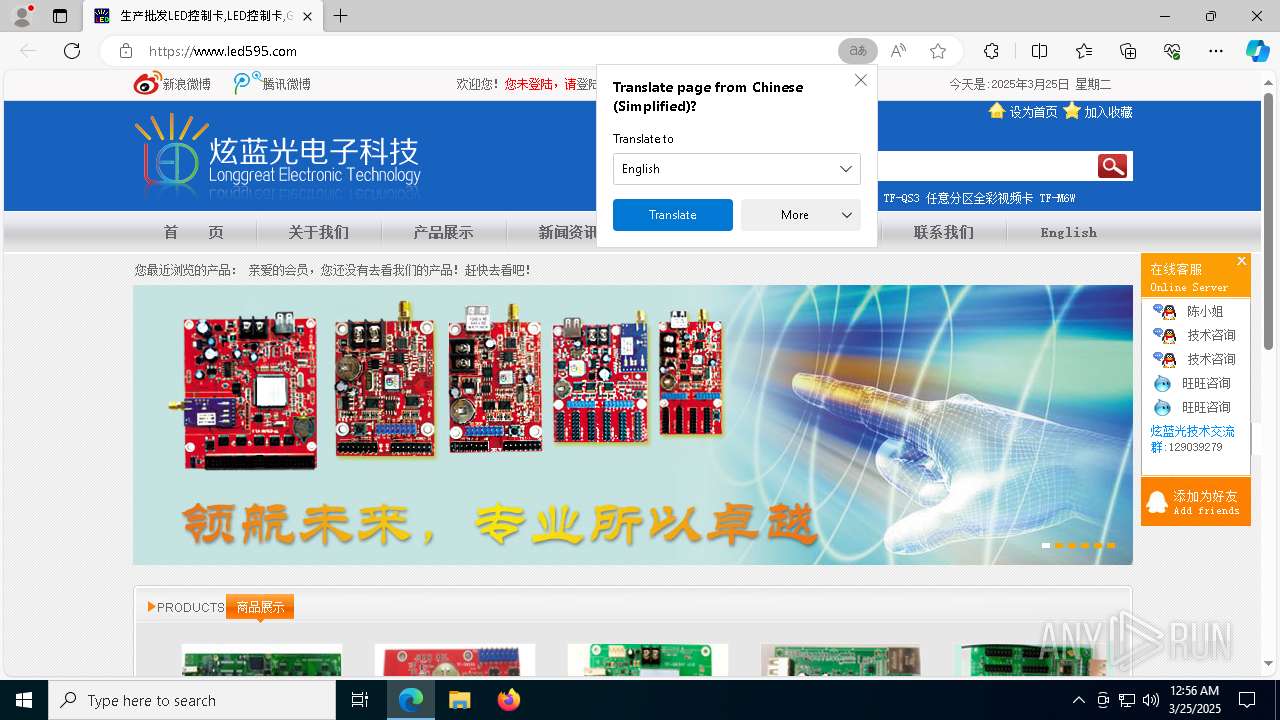
Task: Open Task View on taskbar
Action: (x=360, y=700)
